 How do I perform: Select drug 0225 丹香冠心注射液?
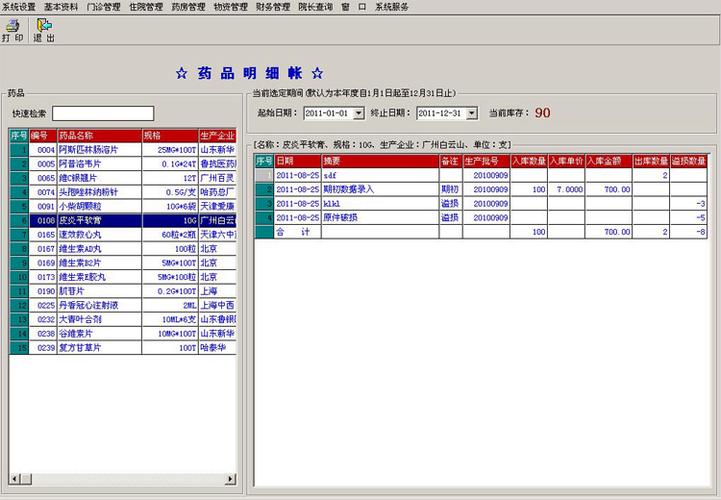coord(122,305)
